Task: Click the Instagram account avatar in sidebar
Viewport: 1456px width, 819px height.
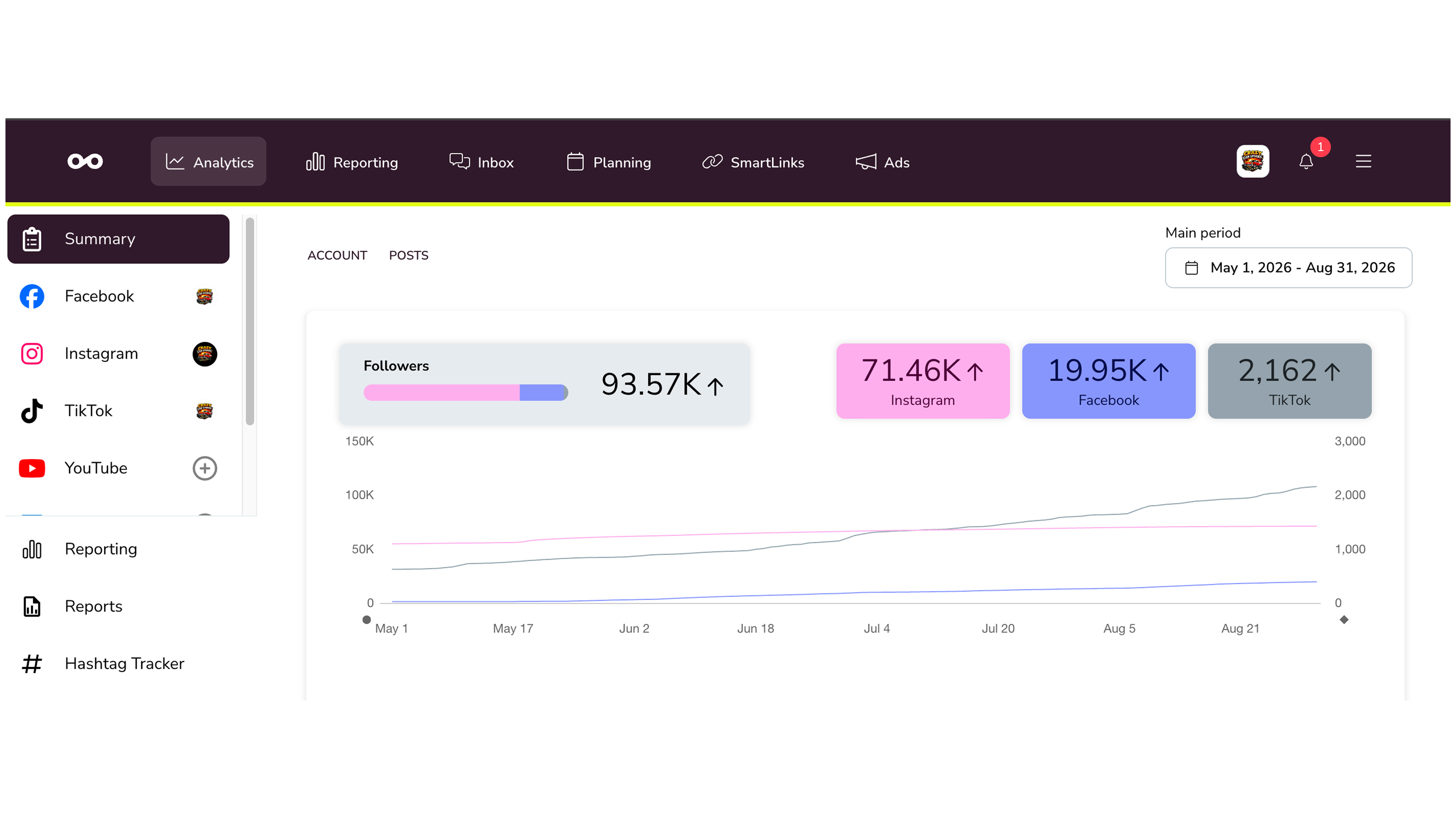Action: tap(205, 354)
